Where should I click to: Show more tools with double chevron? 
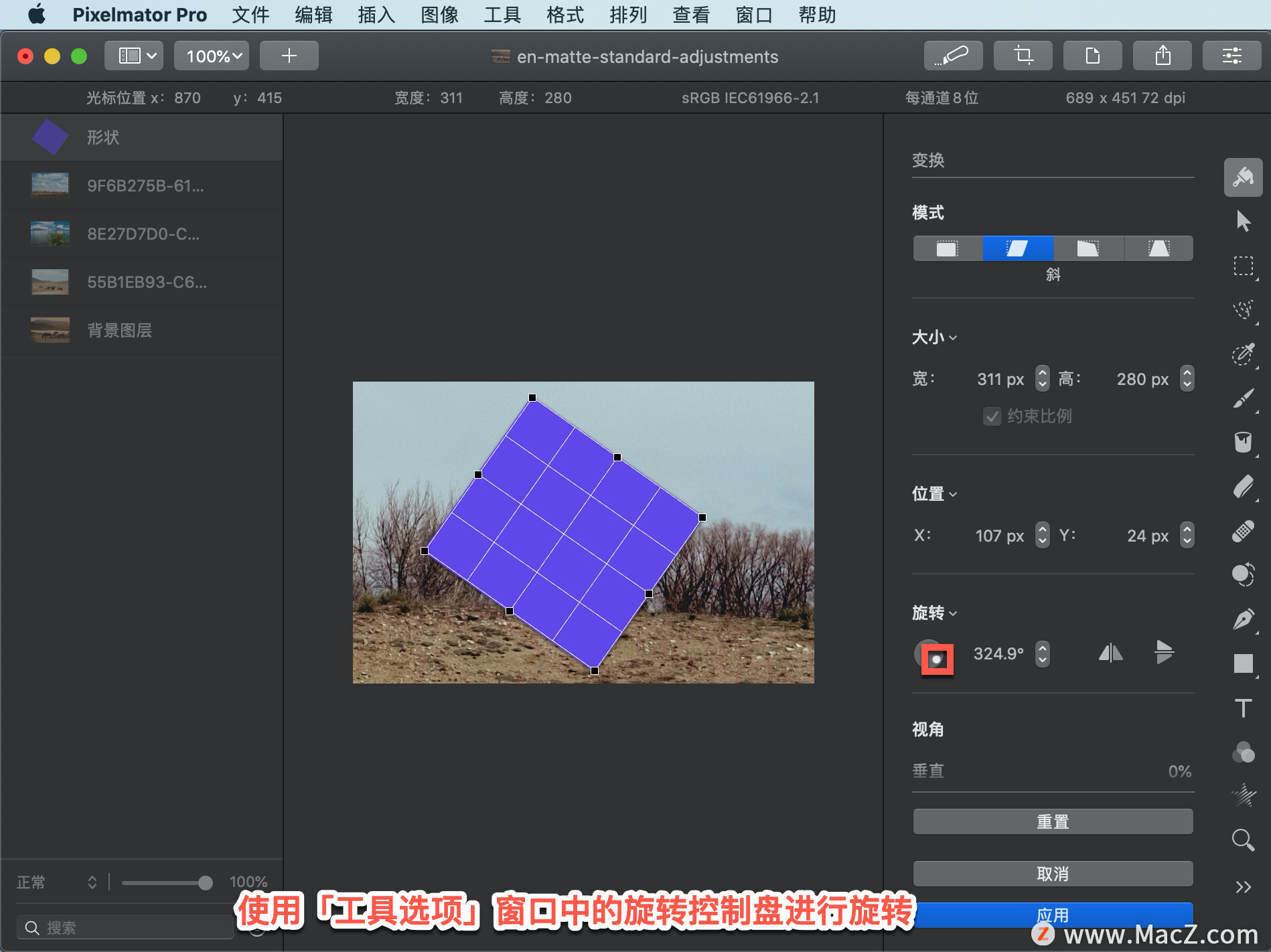1243,887
